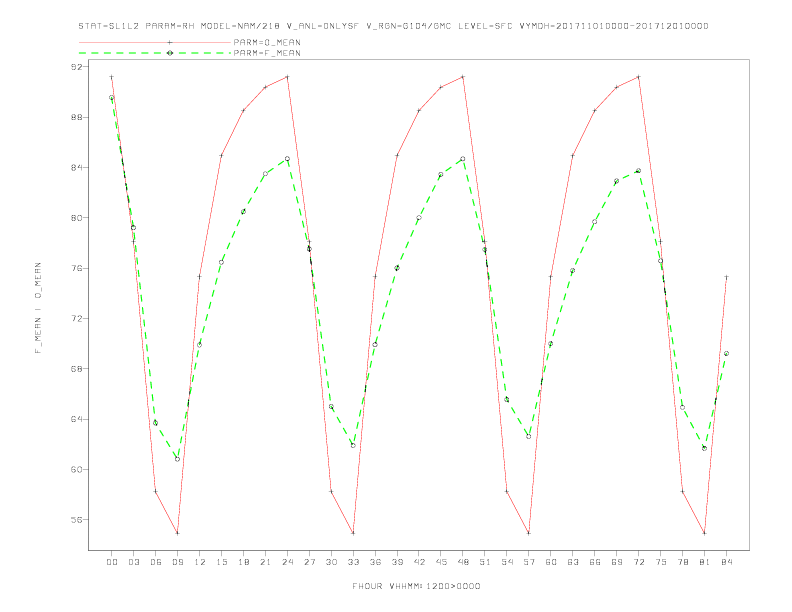Click the red O_MEAN minimum point at hour 33
This screenshot has width=792, height=612.
pyautogui.click(x=353, y=533)
